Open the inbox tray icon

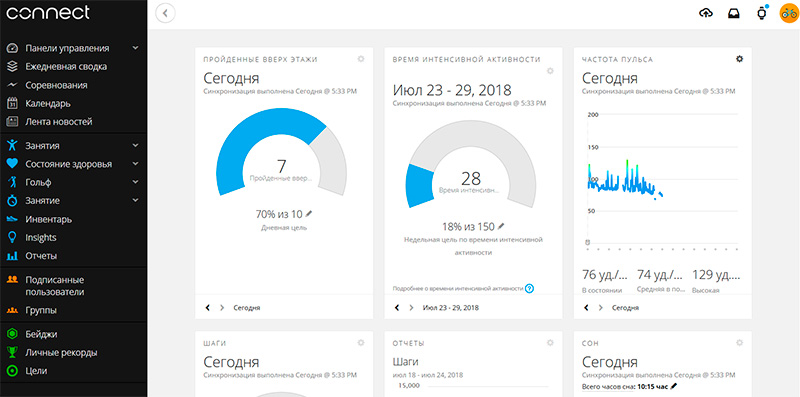pyautogui.click(x=734, y=14)
